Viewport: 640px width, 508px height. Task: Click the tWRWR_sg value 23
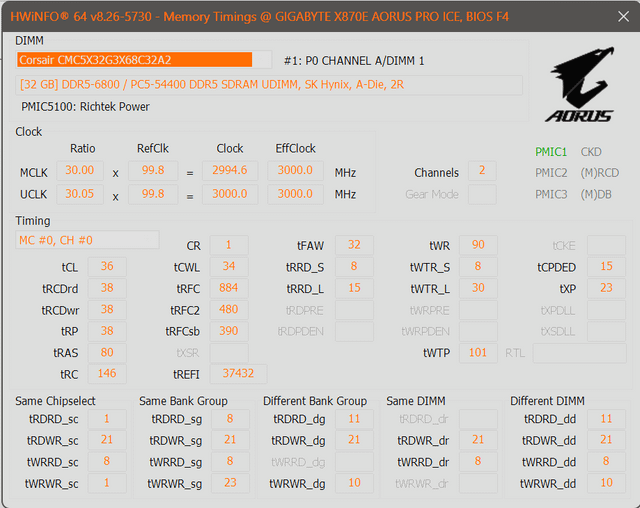(230, 483)
